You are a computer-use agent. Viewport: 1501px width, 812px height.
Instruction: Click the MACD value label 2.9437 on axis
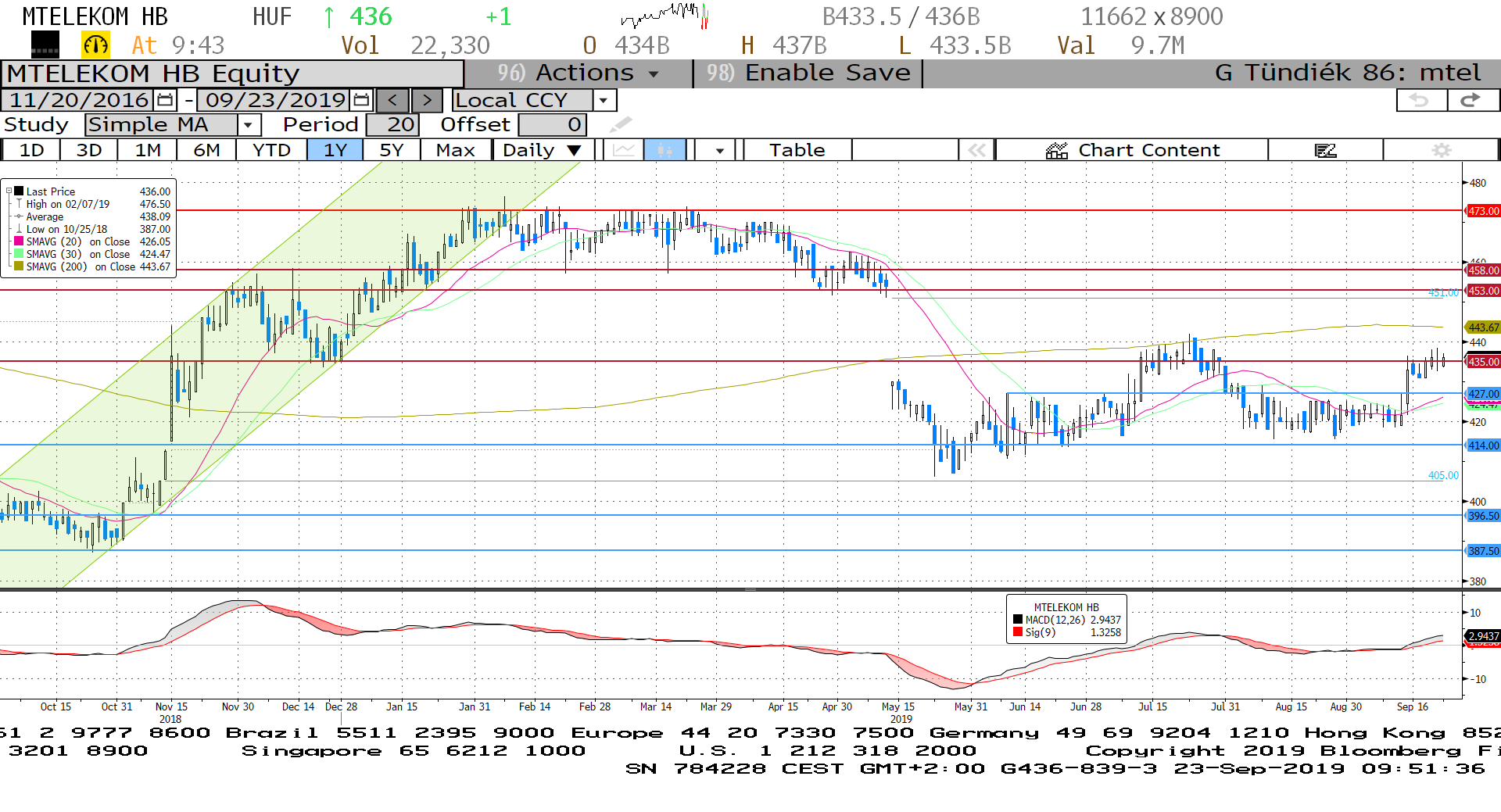(x=1483, y=636)
